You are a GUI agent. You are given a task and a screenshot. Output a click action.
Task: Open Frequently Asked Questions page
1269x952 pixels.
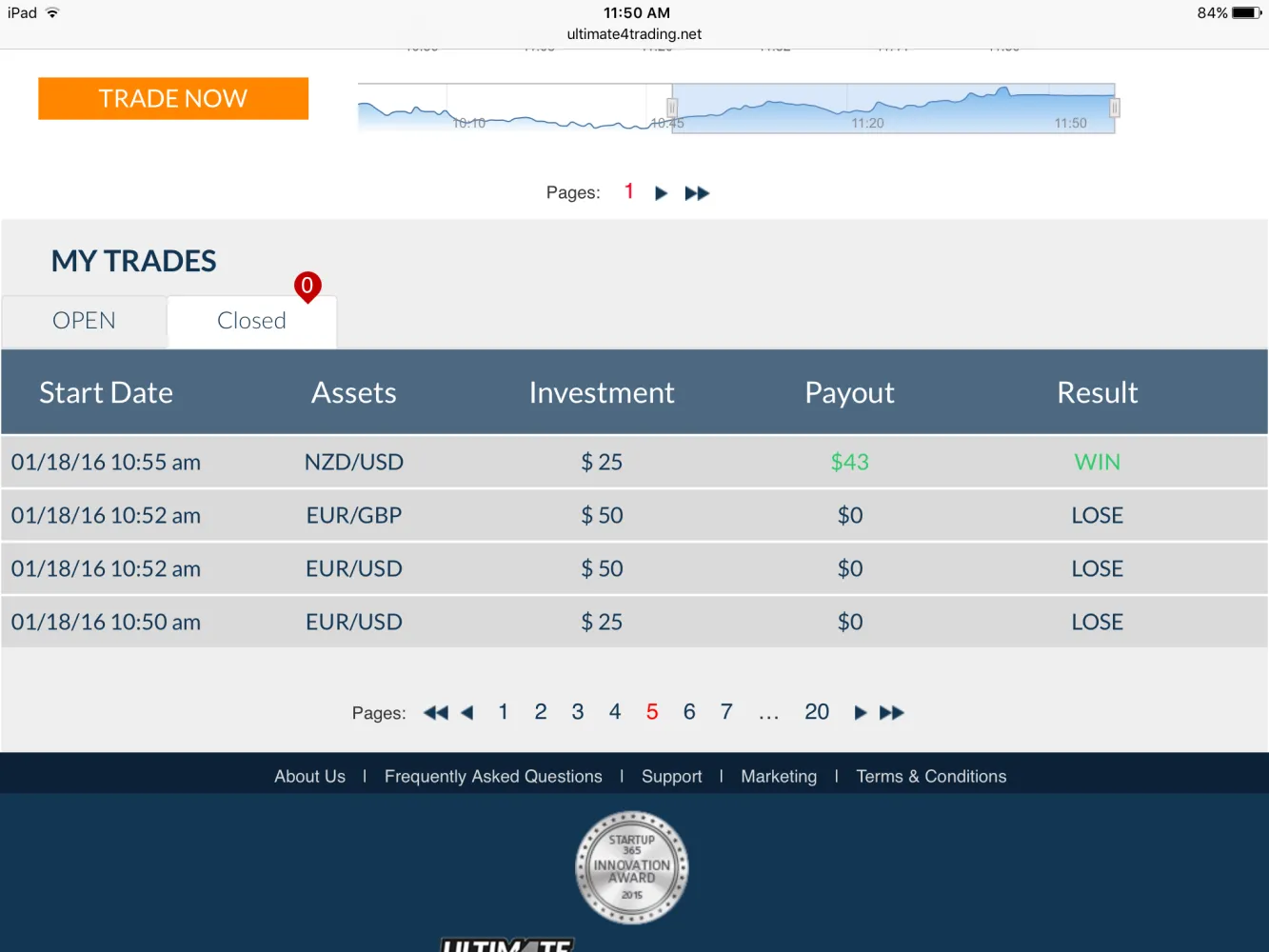point(493,777)
